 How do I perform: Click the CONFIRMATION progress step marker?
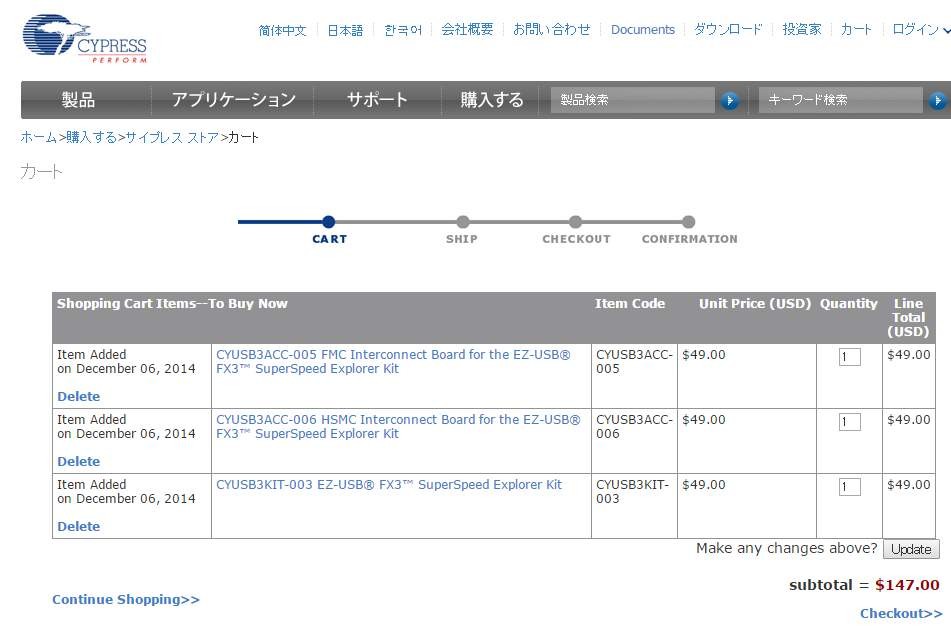coord(688,222)
